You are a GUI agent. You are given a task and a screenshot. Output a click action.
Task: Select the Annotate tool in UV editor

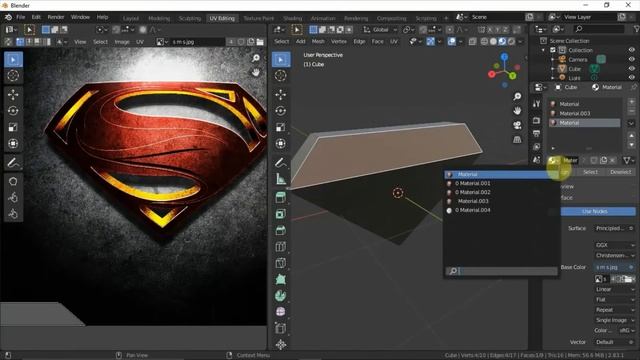[x=13, y=163]
